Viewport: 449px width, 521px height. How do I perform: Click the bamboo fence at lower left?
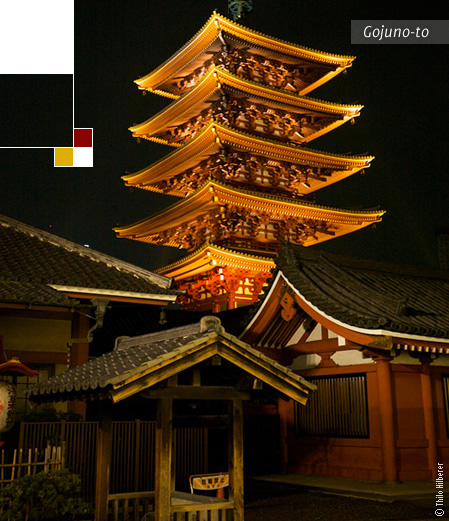point(32,463)
